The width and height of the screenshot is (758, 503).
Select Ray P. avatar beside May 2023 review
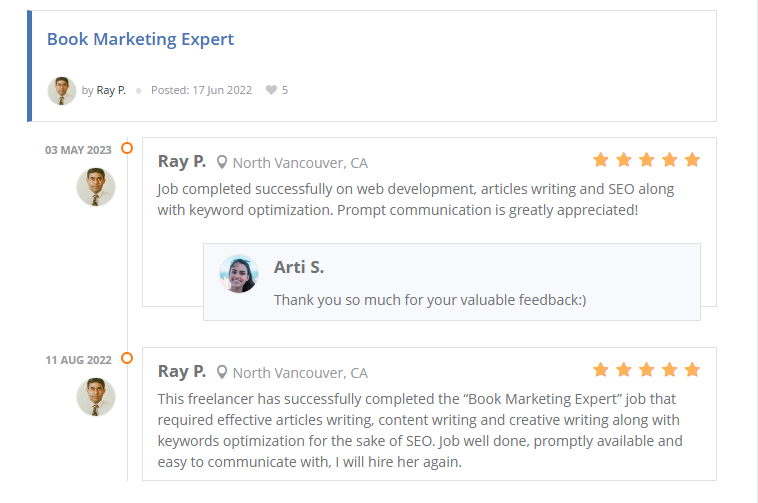tap(96, 187)
